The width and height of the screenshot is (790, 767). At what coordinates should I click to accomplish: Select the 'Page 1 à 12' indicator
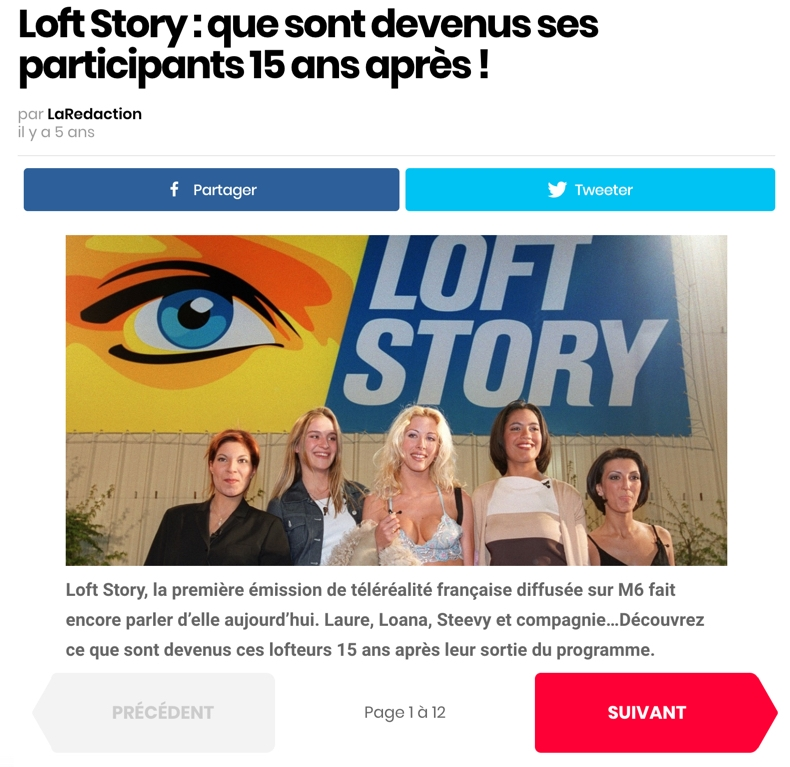tap(405, 712)
